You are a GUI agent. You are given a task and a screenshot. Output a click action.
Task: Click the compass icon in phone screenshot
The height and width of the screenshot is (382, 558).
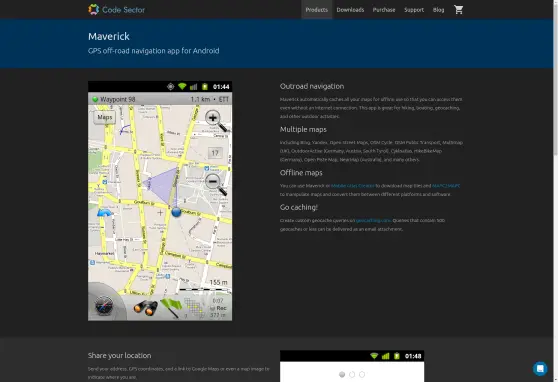pos(104,306)
